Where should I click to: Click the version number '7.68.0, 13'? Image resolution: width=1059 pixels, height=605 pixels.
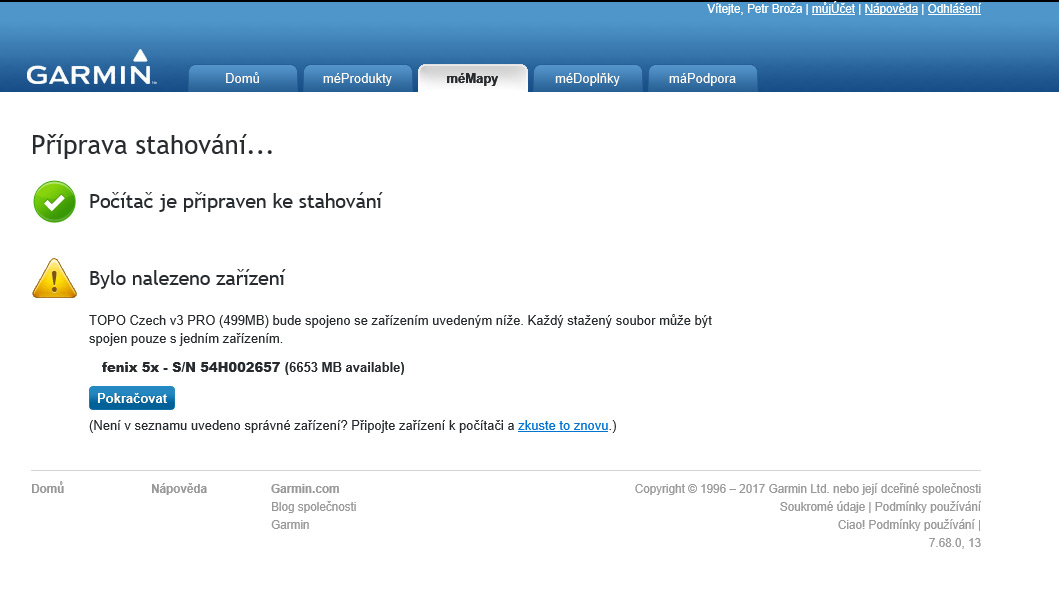[954, 543]
